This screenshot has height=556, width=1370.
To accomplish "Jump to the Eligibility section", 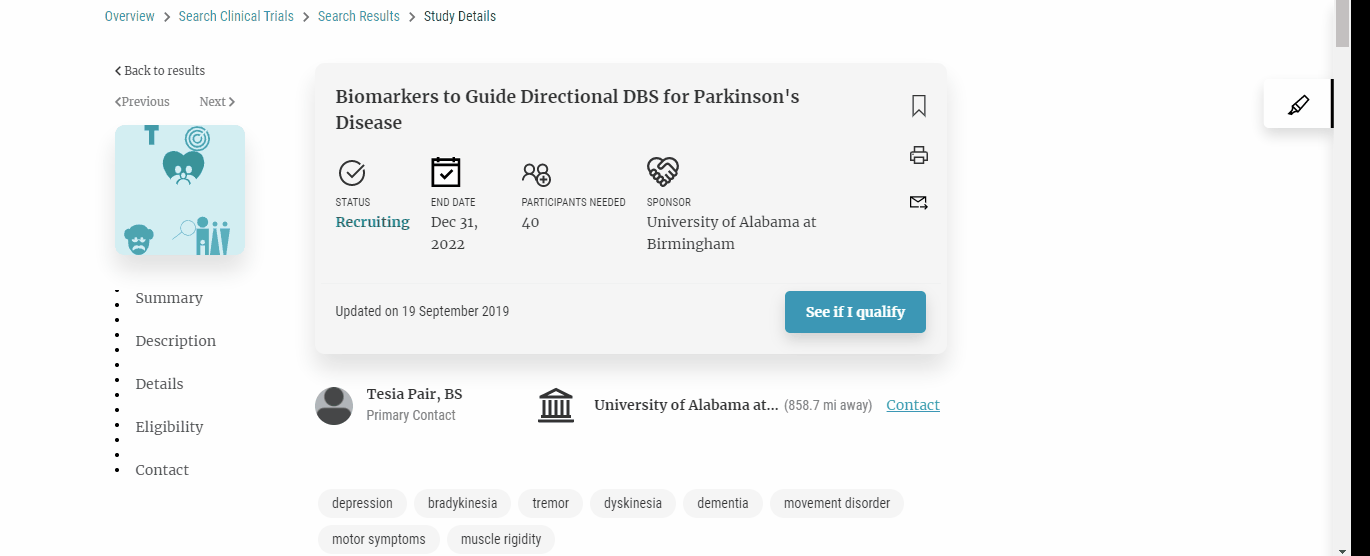I will (x=169, y=427).
